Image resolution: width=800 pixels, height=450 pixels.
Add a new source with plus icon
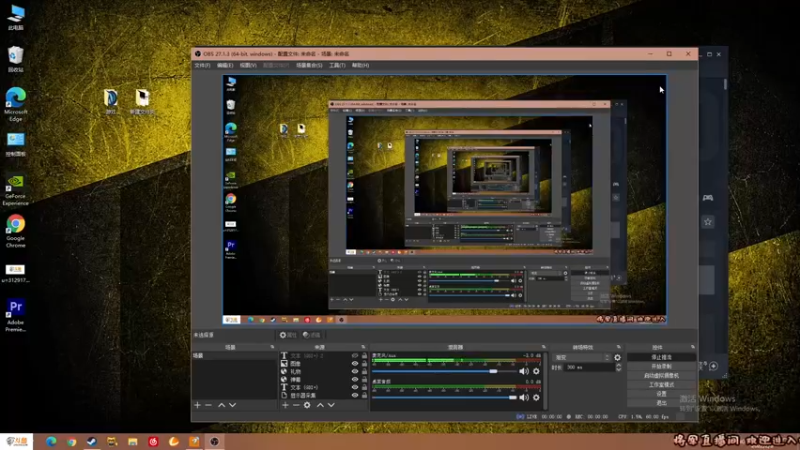click(x=285, y=405)
